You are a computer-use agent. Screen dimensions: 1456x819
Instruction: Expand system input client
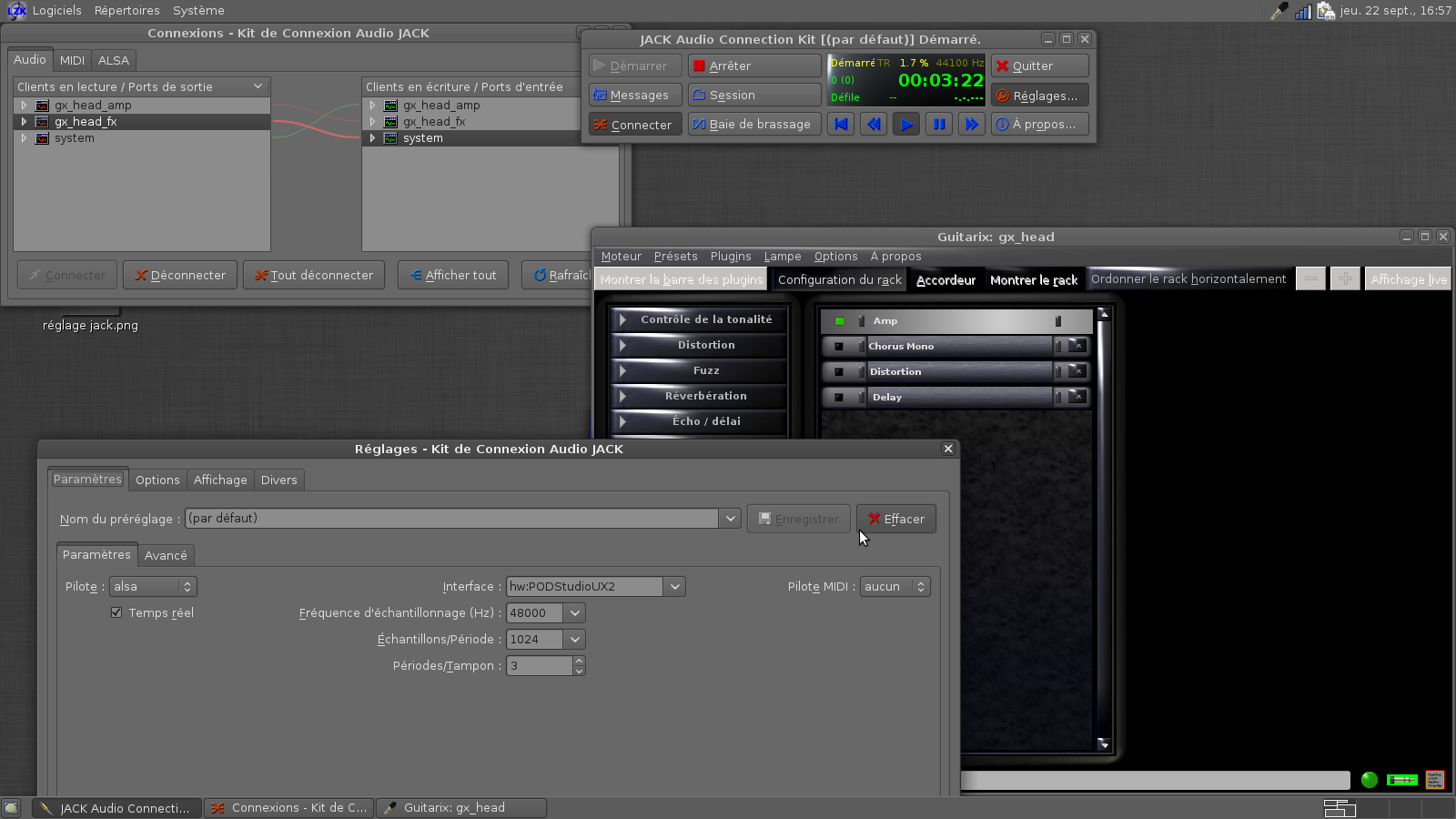click(372, 138)
